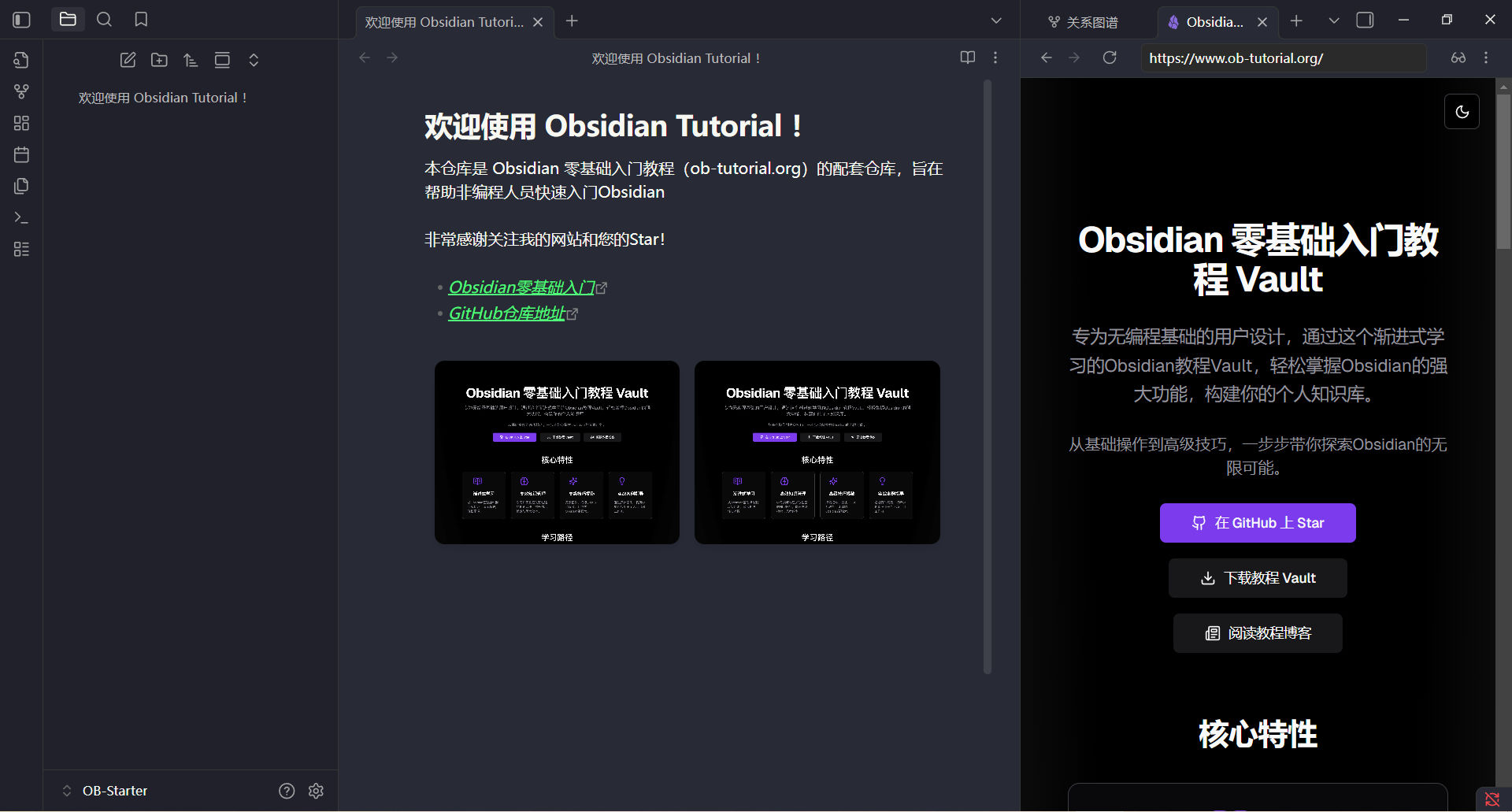Add a new tab in right pane
Viewport: 1512px width, 812px height.
coord(1296,21)
